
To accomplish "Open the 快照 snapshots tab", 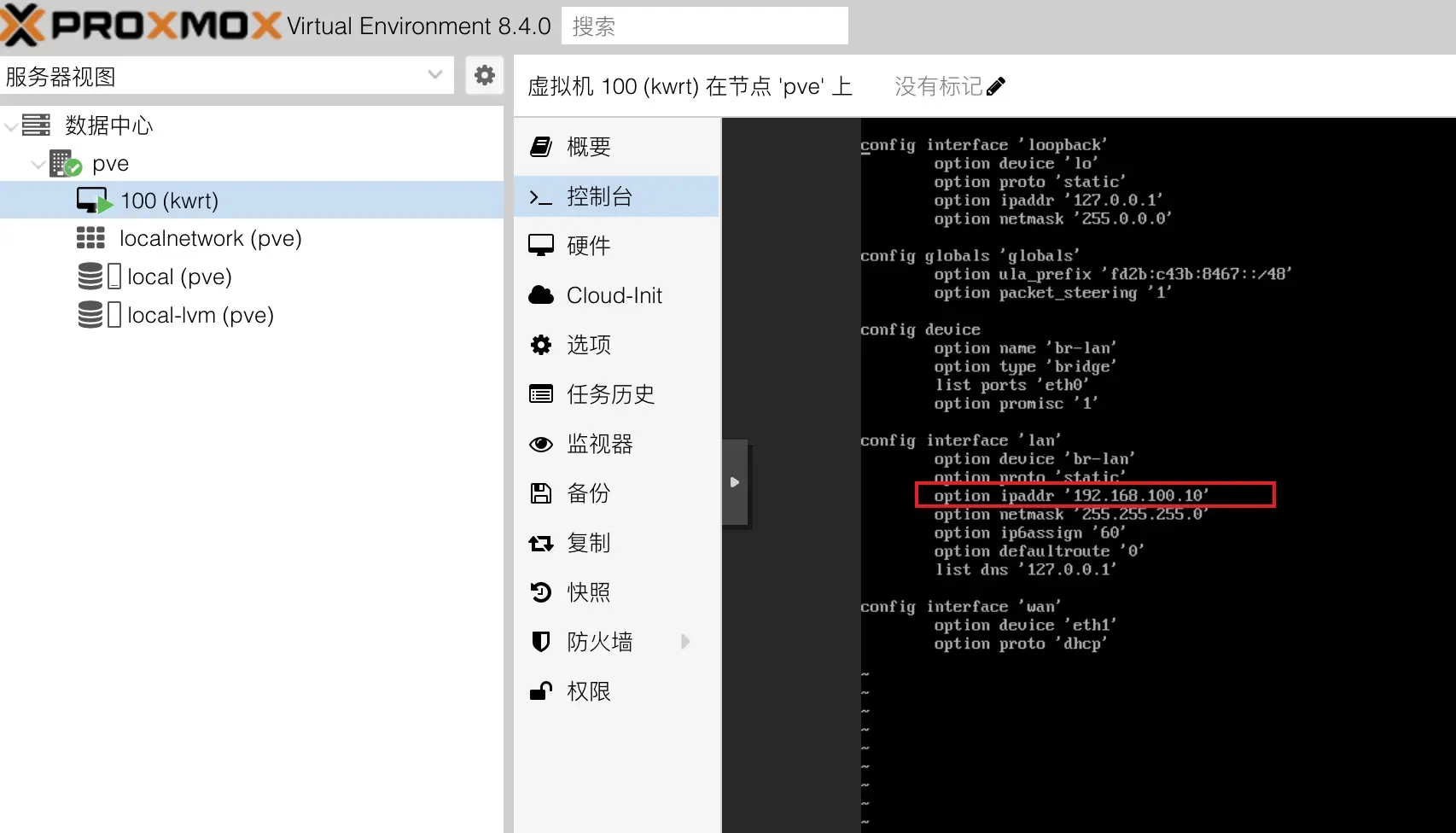I will 616,592.
